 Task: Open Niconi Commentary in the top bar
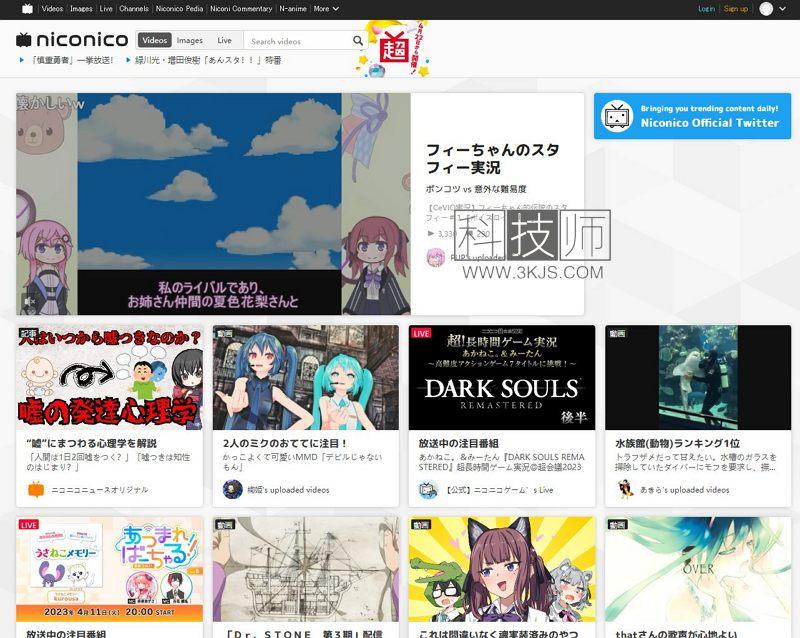pos(241,9)
